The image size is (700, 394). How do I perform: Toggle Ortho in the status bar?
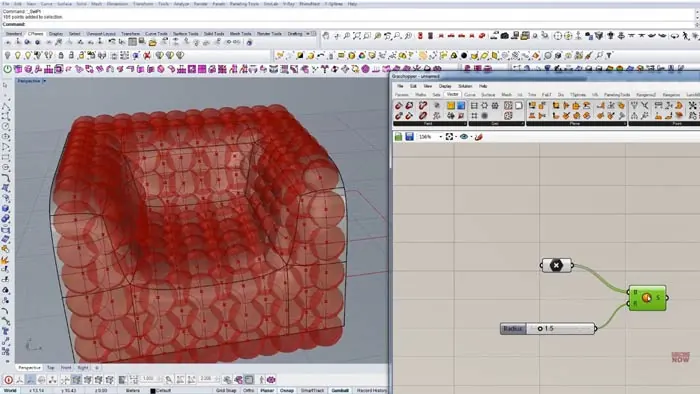pyautogui.click(x=249, y=390)
